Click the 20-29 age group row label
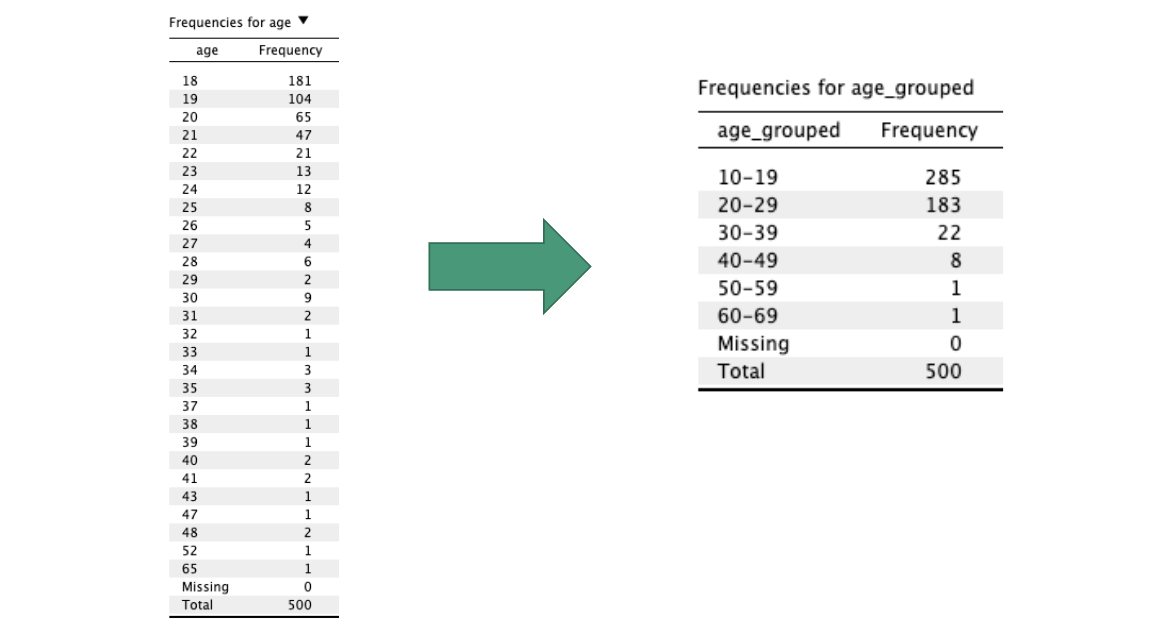 coord(747,205)
